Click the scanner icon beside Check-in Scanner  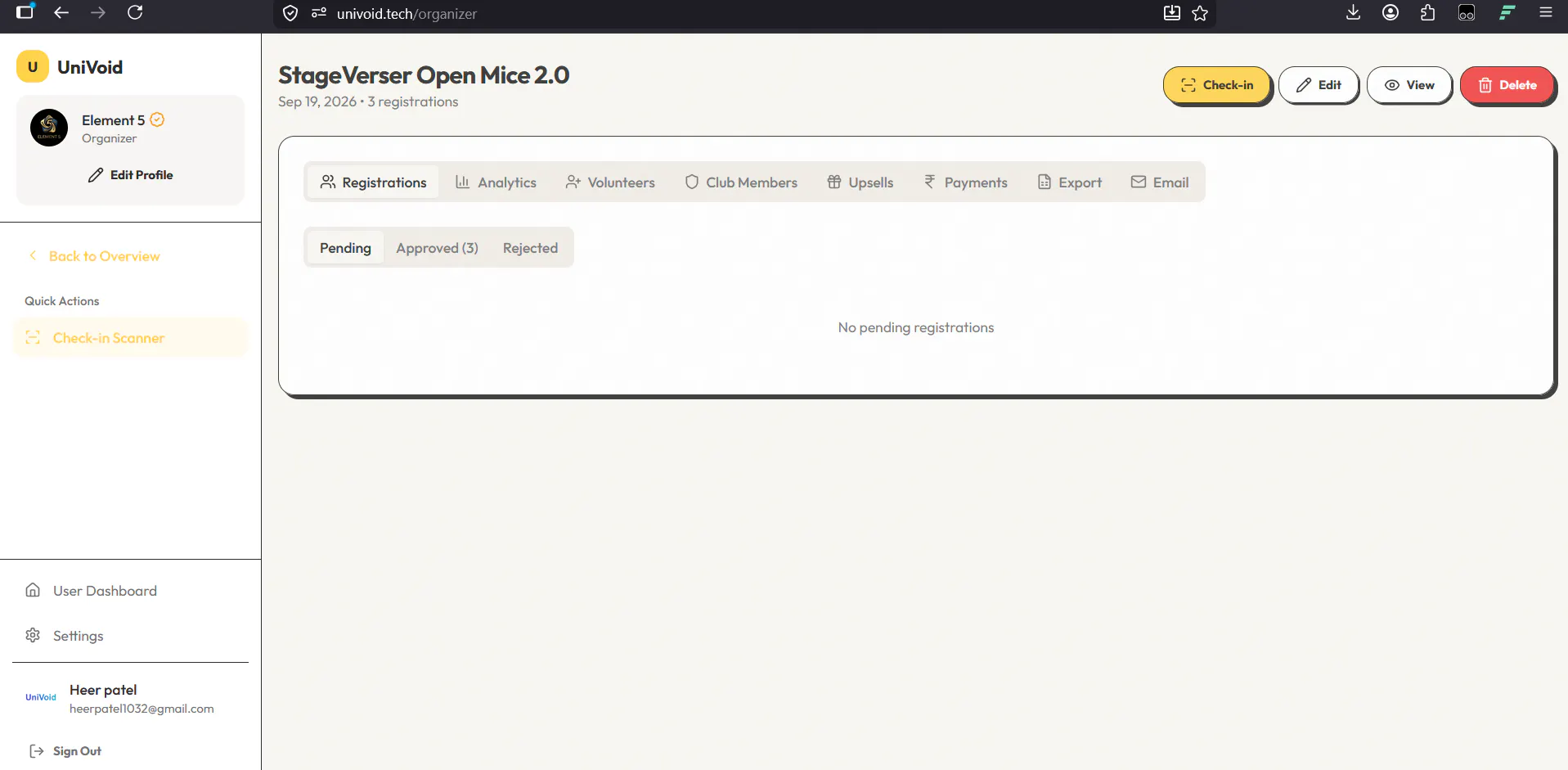click(x=33, y=337)
